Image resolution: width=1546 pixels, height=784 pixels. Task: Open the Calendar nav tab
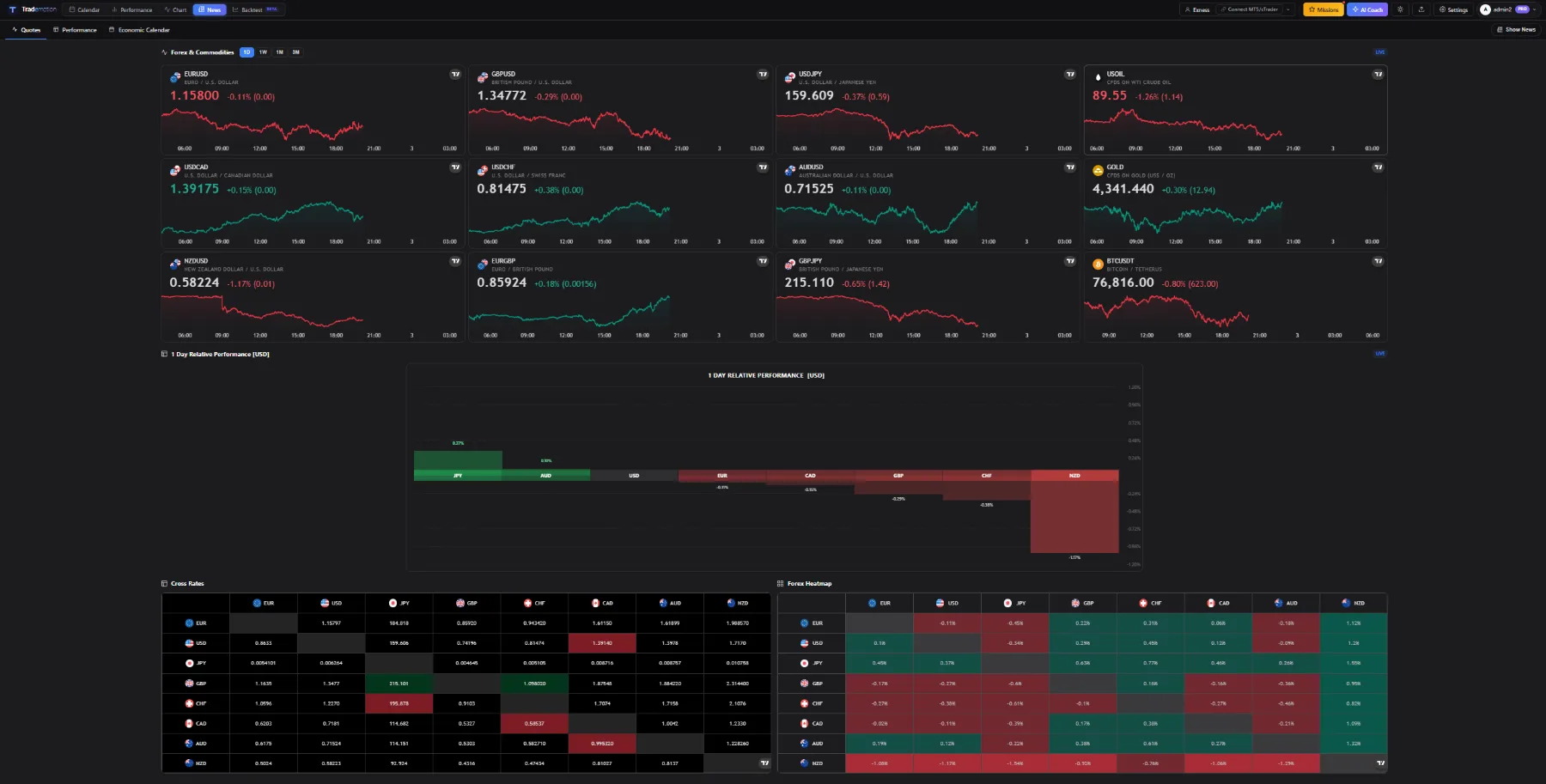coord(84,9)
